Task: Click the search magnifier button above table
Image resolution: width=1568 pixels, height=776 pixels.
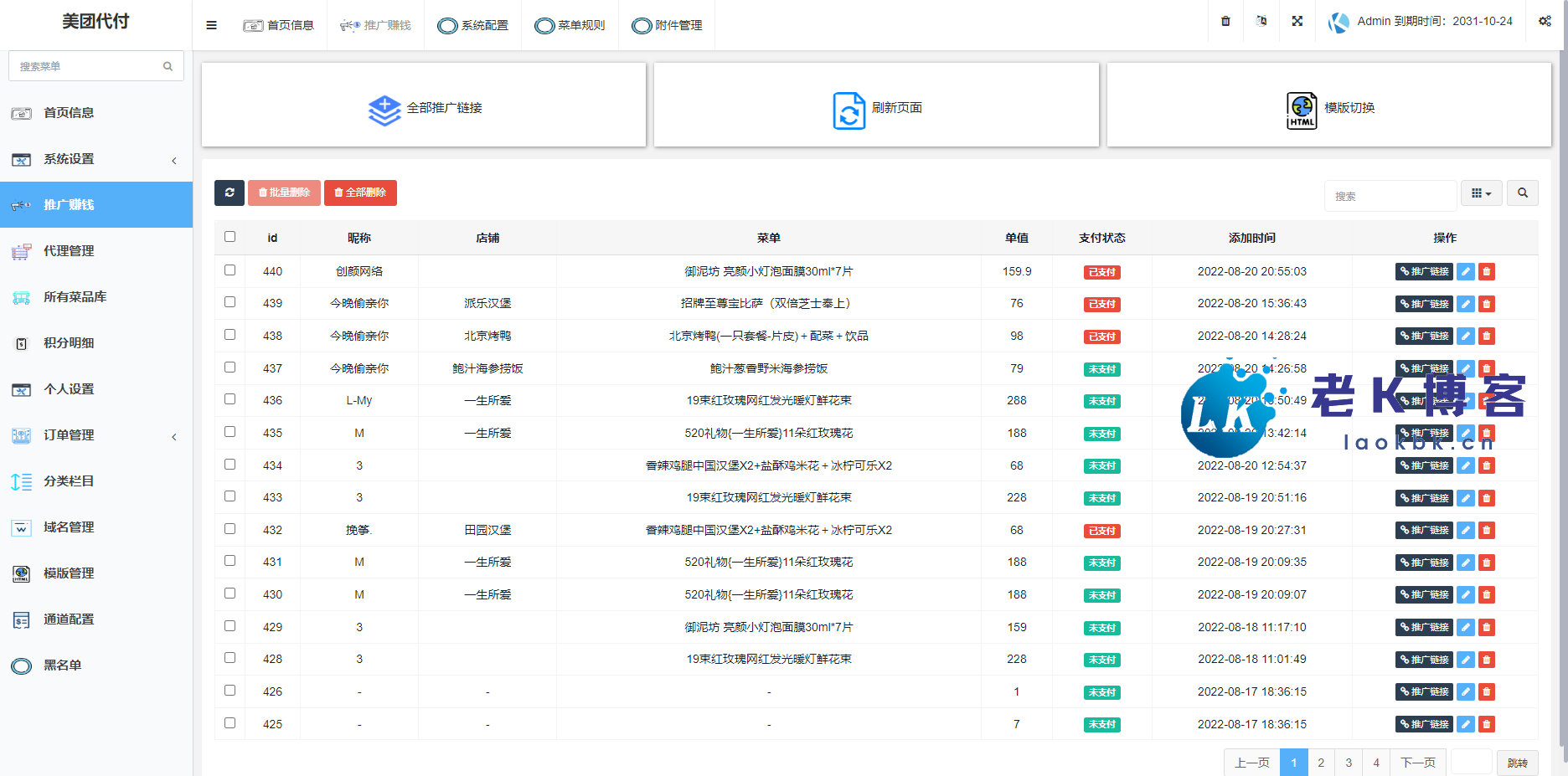Action: click(x=1522, y=193)
